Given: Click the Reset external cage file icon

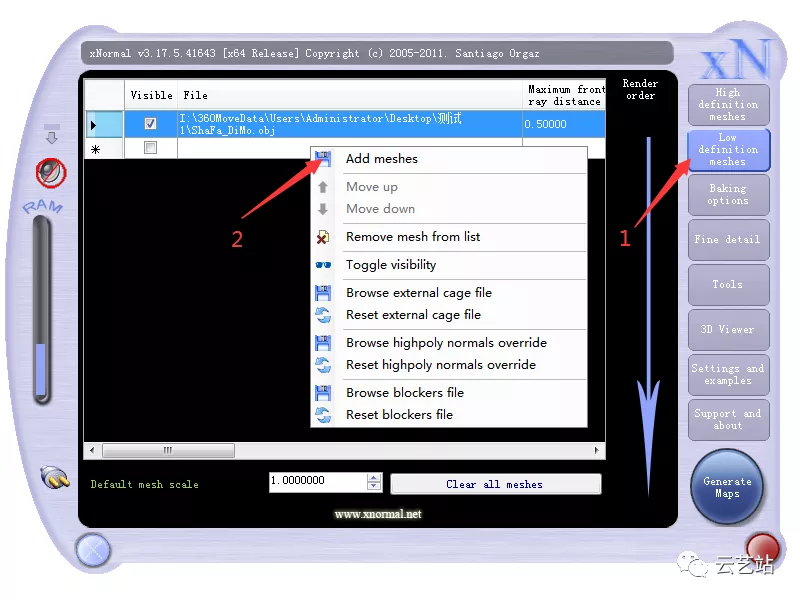Looking at the screenshot, I should click(x=323, y=315).
